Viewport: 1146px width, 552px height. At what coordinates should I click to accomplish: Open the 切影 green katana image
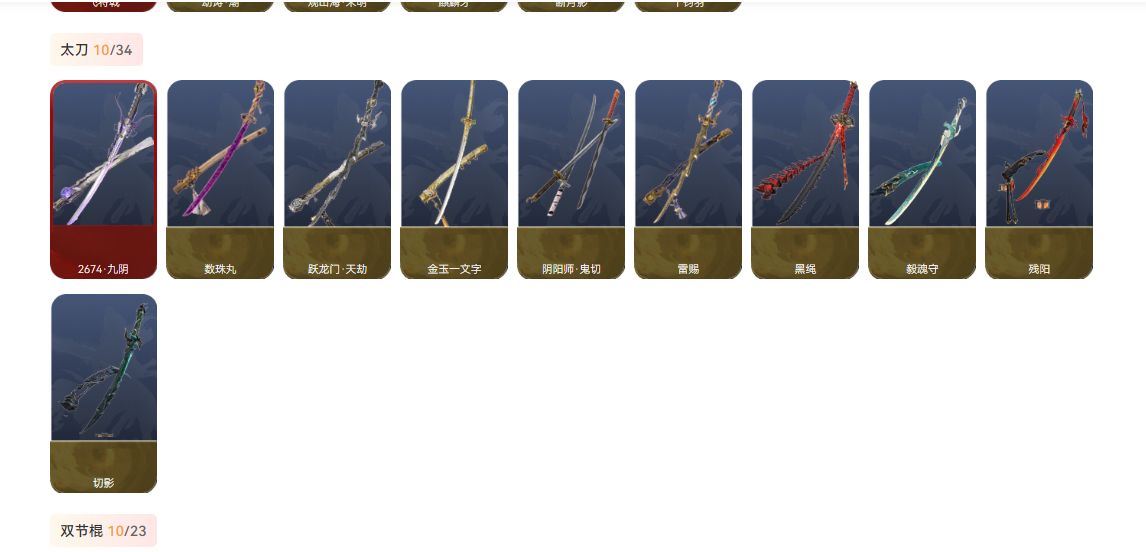pos(104,368)
